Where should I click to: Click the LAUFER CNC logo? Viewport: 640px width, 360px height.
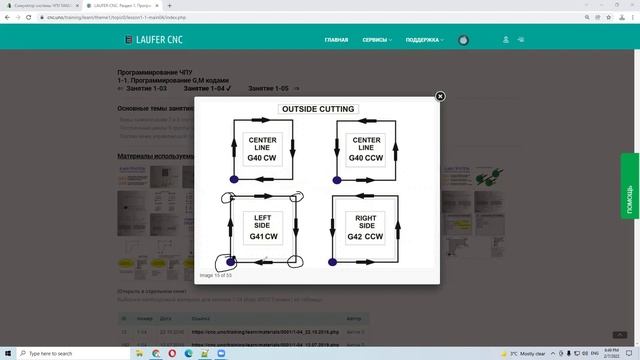[x=153, y=40]
